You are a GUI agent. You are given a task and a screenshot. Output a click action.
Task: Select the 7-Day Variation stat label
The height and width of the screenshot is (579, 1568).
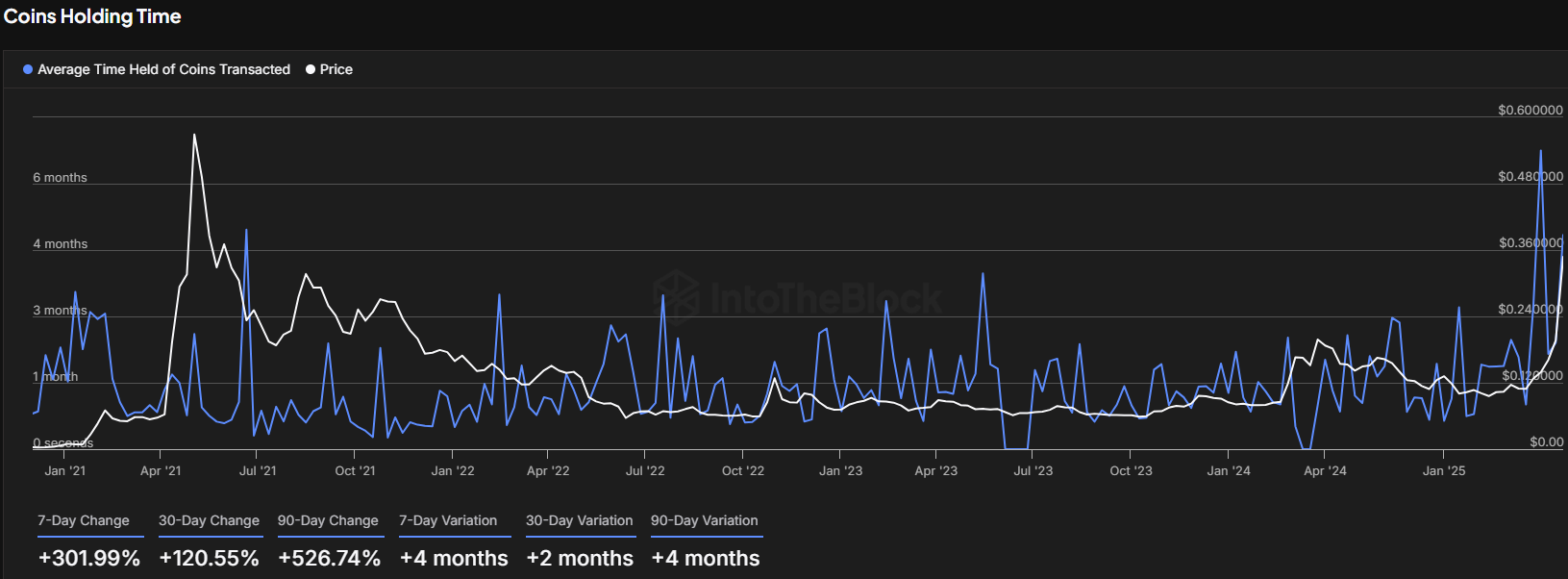448,520
